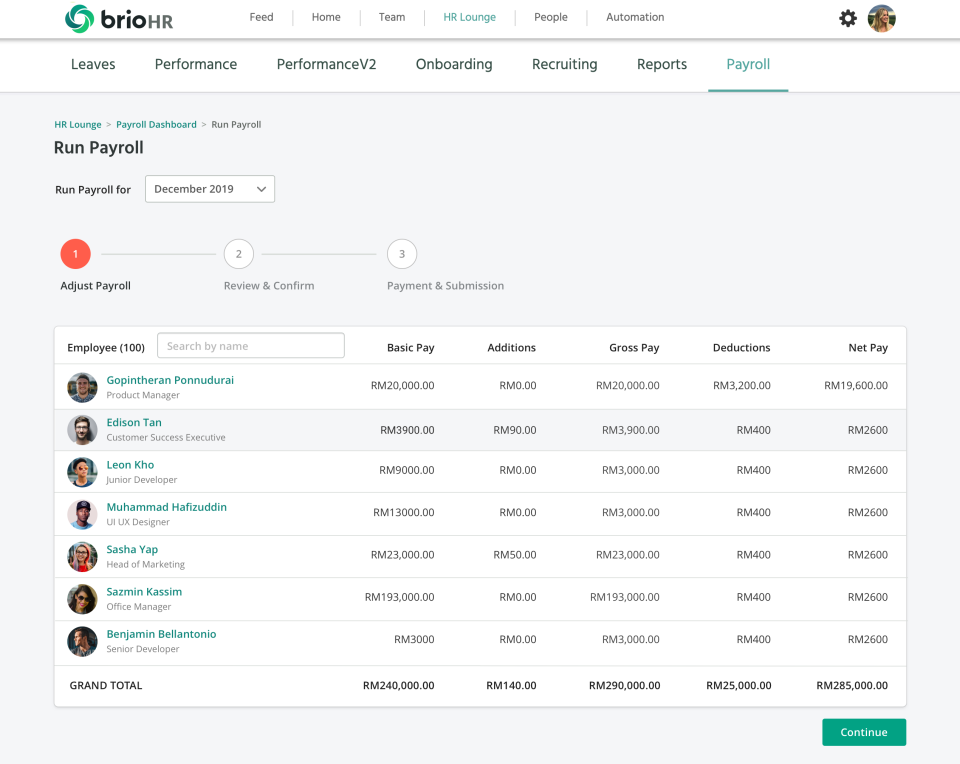
Task: Open Payroll Dashboard from the breadcrumb
Action: point(156,124)
